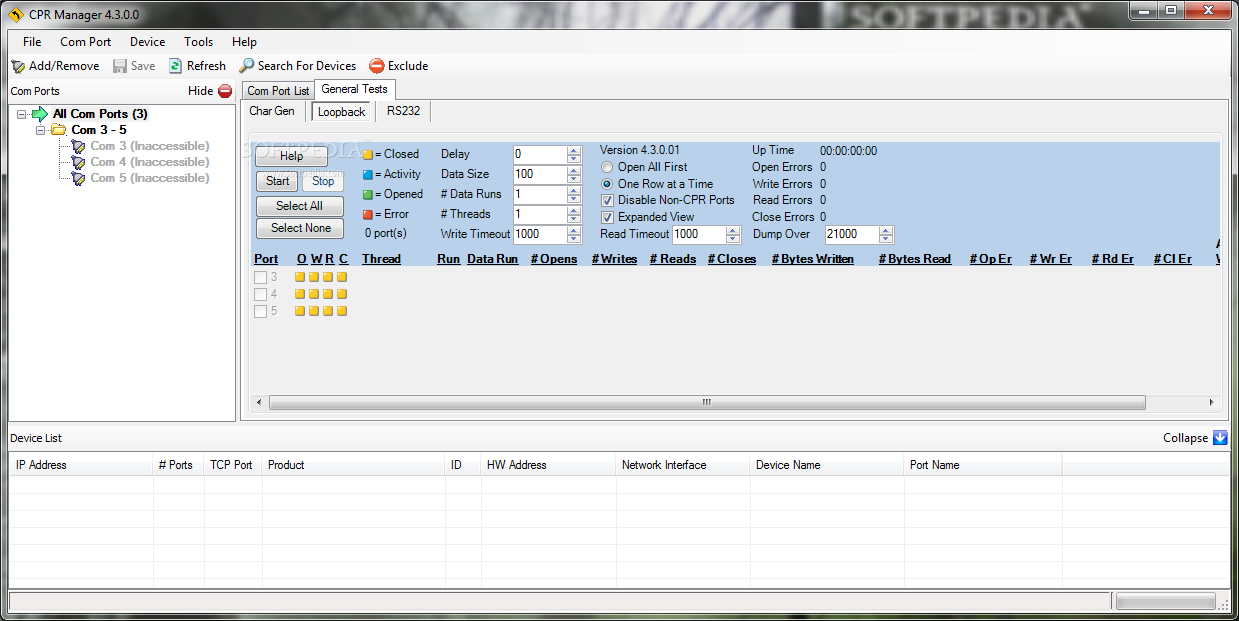
Task: Increase the Delay value with its up arrow
Action: pyautogui.click(x=574, y=151)
